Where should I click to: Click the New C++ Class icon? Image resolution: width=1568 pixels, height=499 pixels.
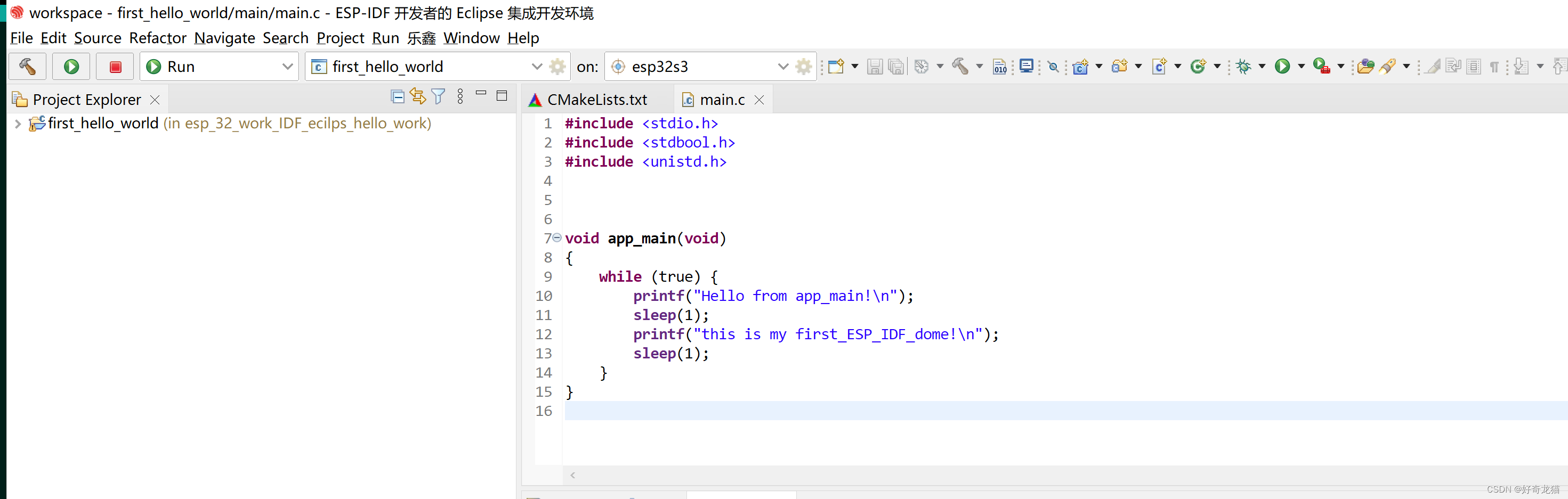pyautogui.click(x=1199, y=67)
